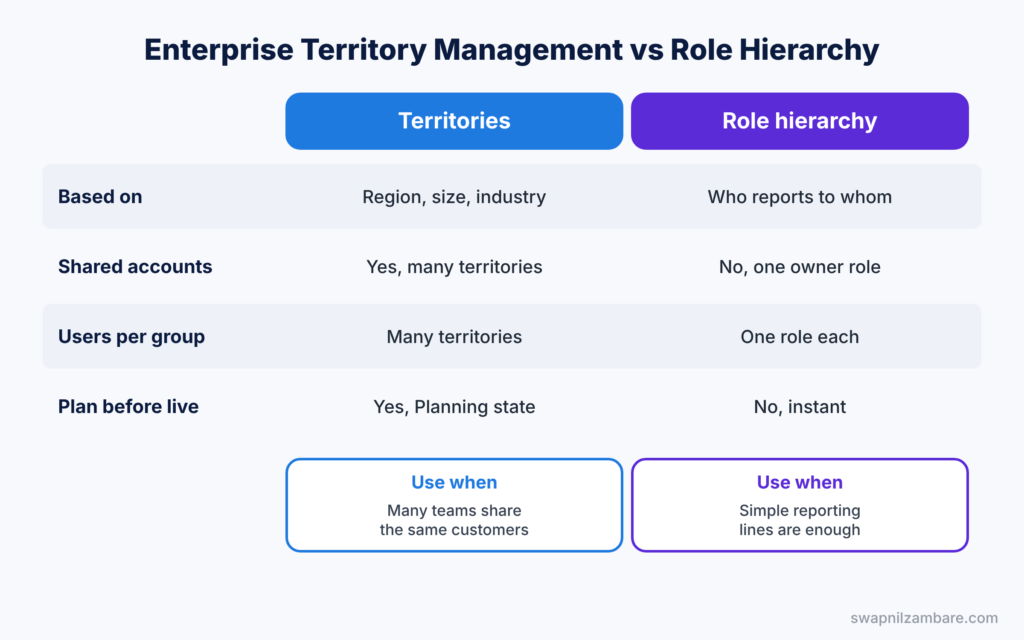Click the 'Yes, Planning state' cell
Screen dimensions: 1024x640
[454, 406]
